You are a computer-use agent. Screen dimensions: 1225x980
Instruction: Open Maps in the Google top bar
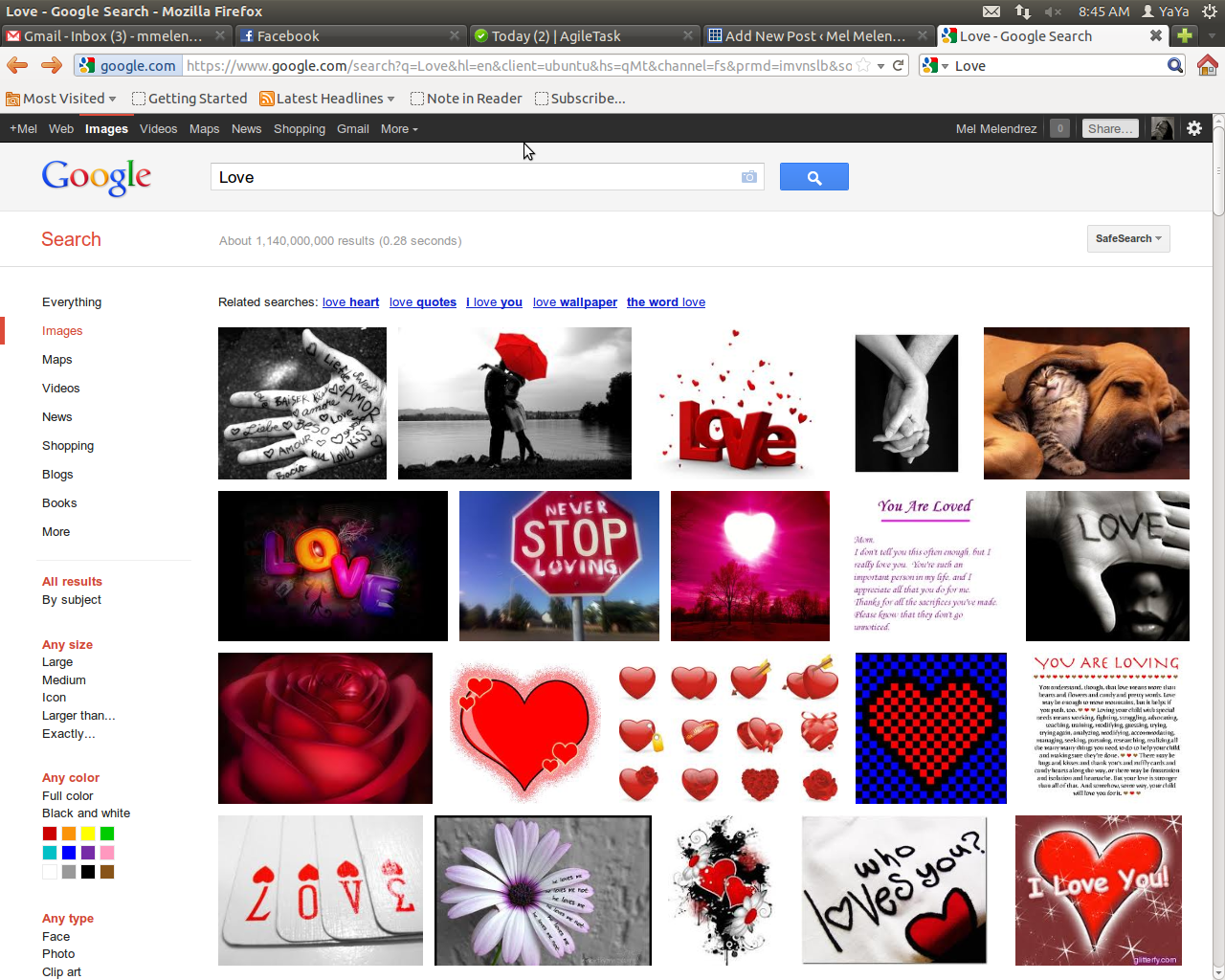click(x=204, y=128)
